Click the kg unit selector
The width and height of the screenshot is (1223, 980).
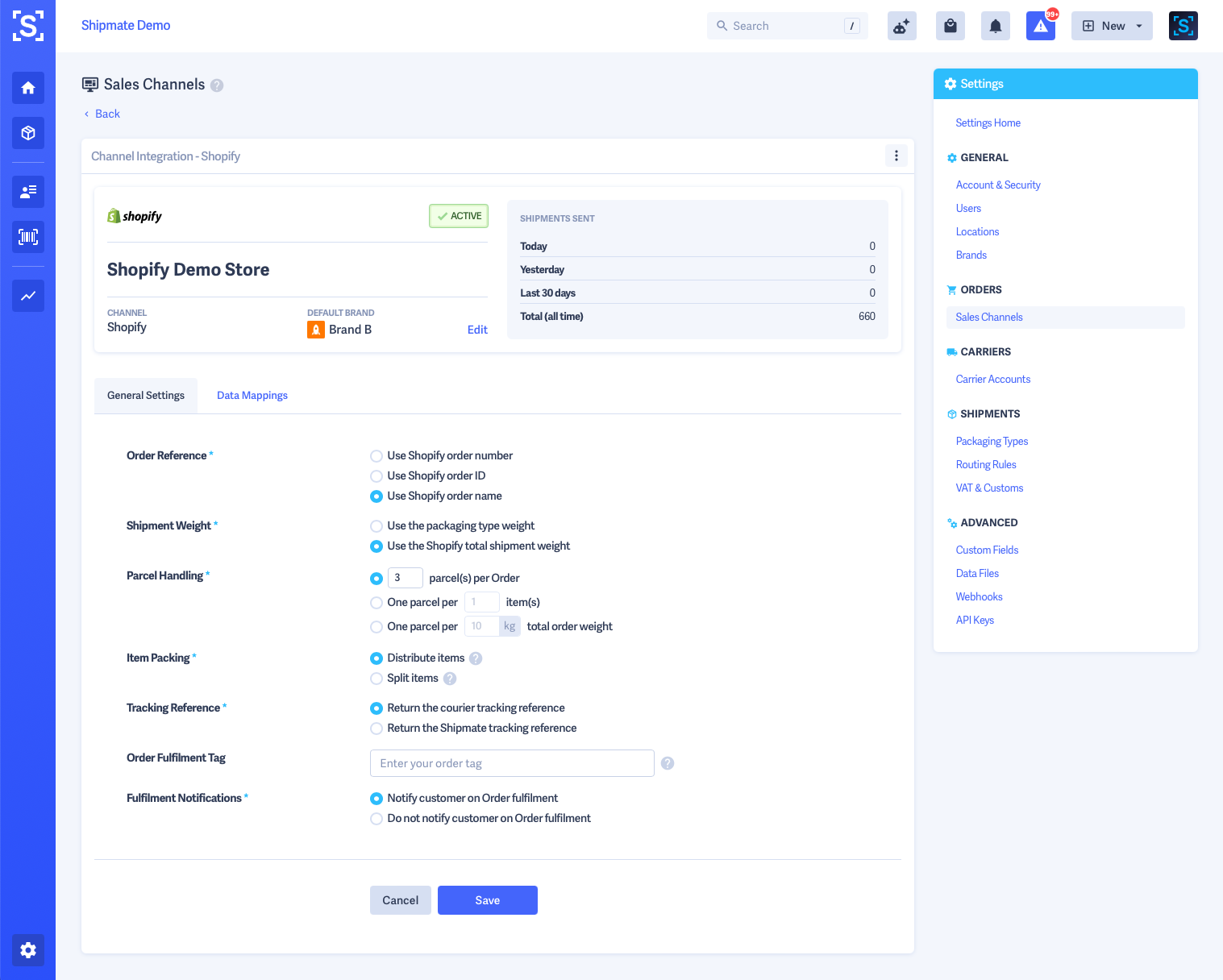pos(510,625)
